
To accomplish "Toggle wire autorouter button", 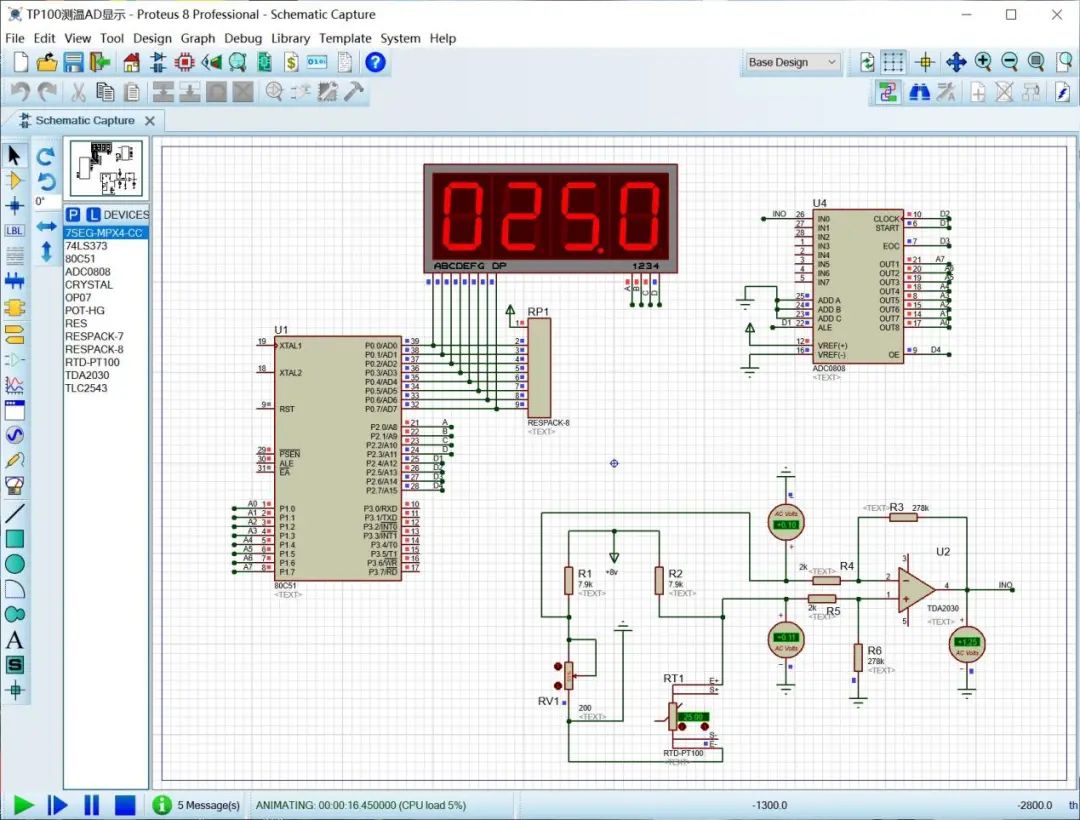I will point(887,92).
